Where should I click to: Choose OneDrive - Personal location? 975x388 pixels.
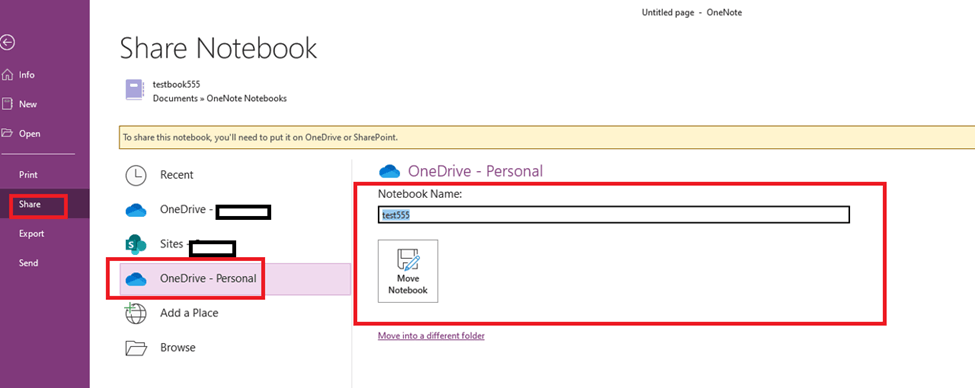pos(235,279)
